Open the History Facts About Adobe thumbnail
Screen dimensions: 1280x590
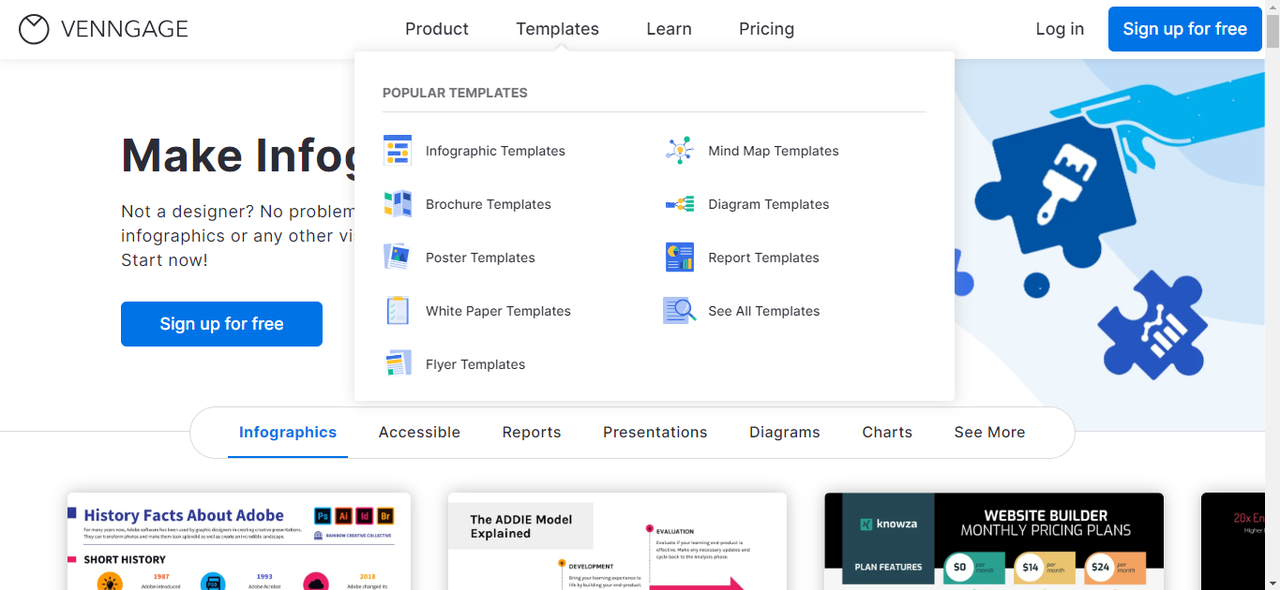click(x=239, y=540)
